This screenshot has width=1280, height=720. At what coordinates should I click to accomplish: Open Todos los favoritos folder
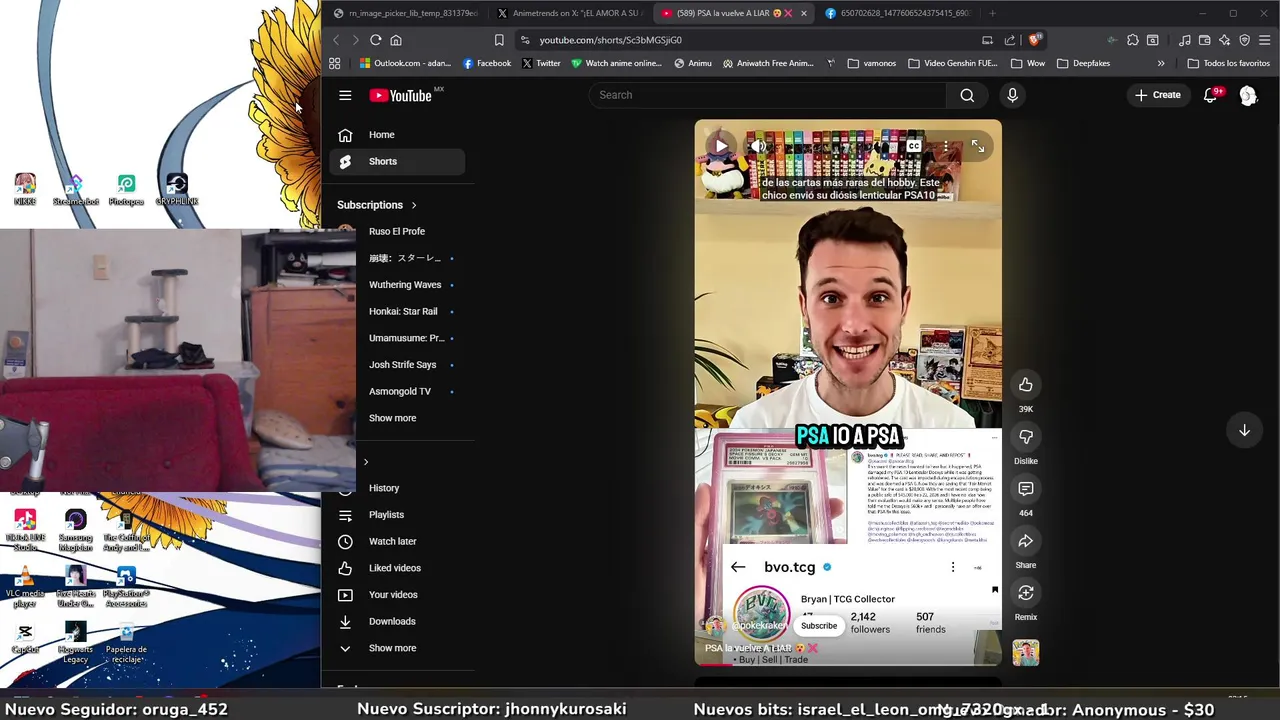click(x=1228, y=63)
